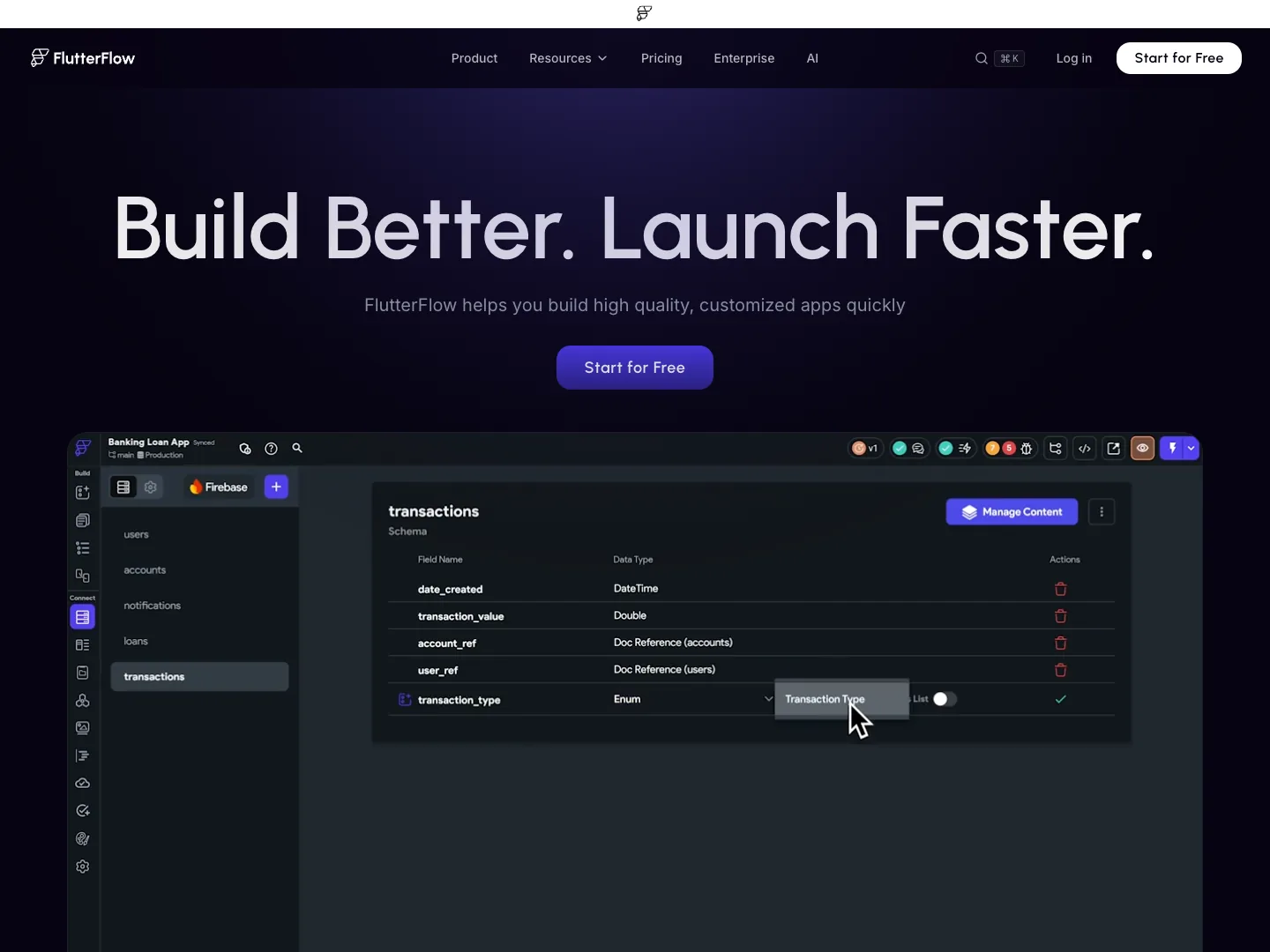
Task: Open the view code icon
Action: click(1085, 449)
